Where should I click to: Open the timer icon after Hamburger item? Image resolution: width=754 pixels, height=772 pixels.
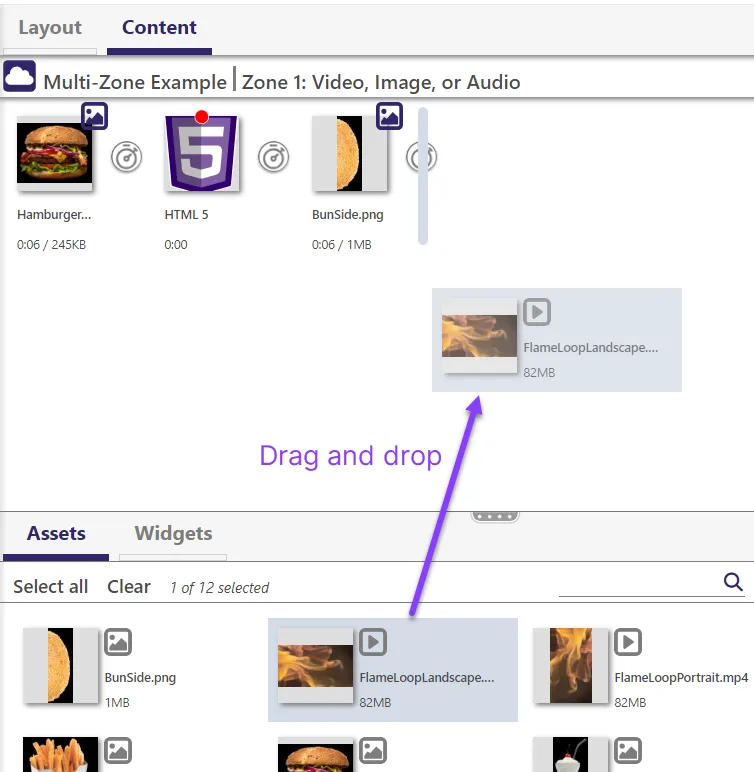(x=127, y=157)
